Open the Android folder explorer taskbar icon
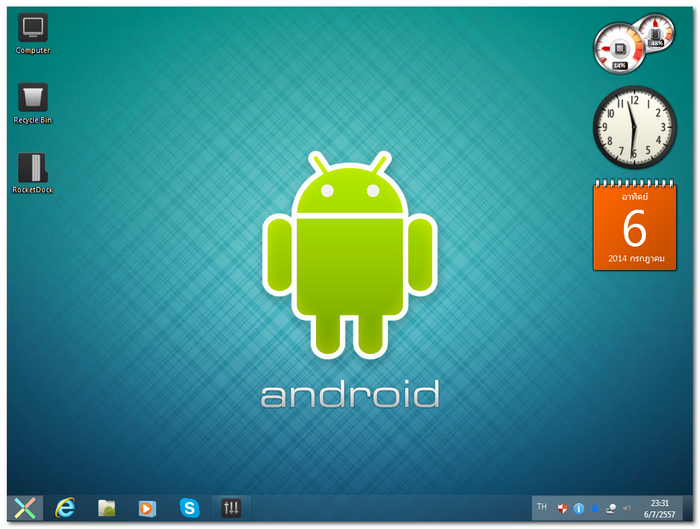 tap(106, 508)
